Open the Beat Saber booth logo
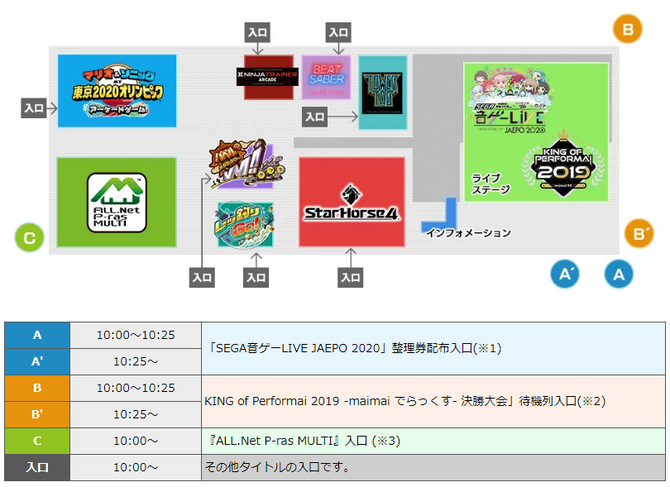 point(326,77)
